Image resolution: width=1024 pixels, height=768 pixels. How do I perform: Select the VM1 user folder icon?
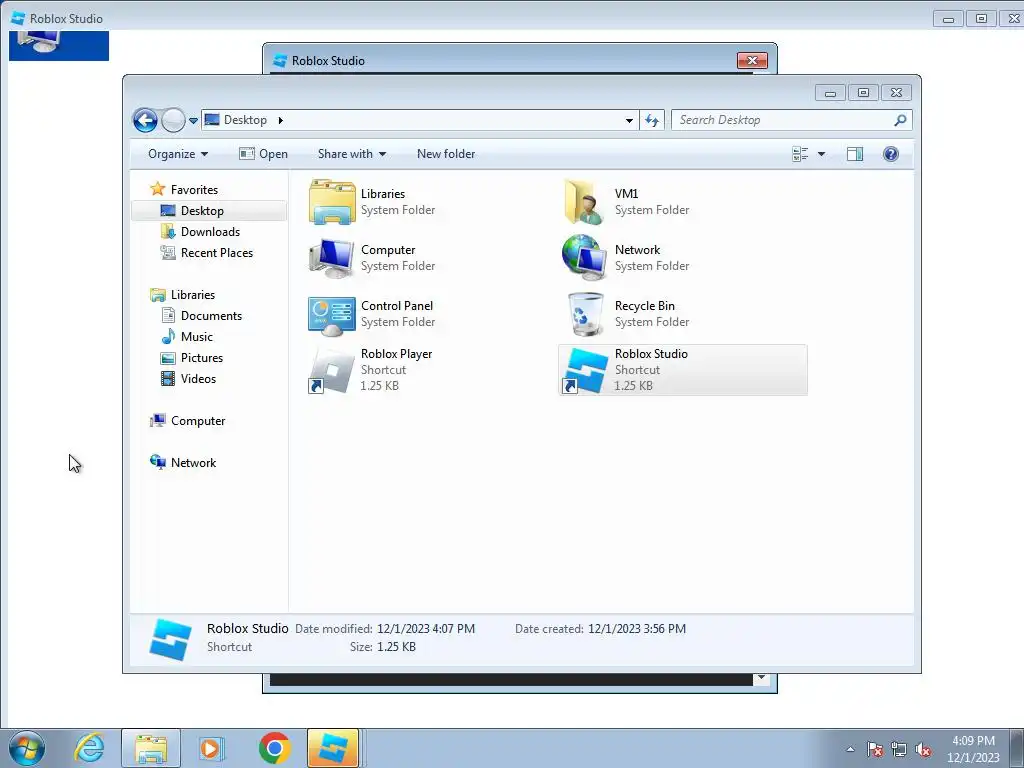click(x=583, y=202)
